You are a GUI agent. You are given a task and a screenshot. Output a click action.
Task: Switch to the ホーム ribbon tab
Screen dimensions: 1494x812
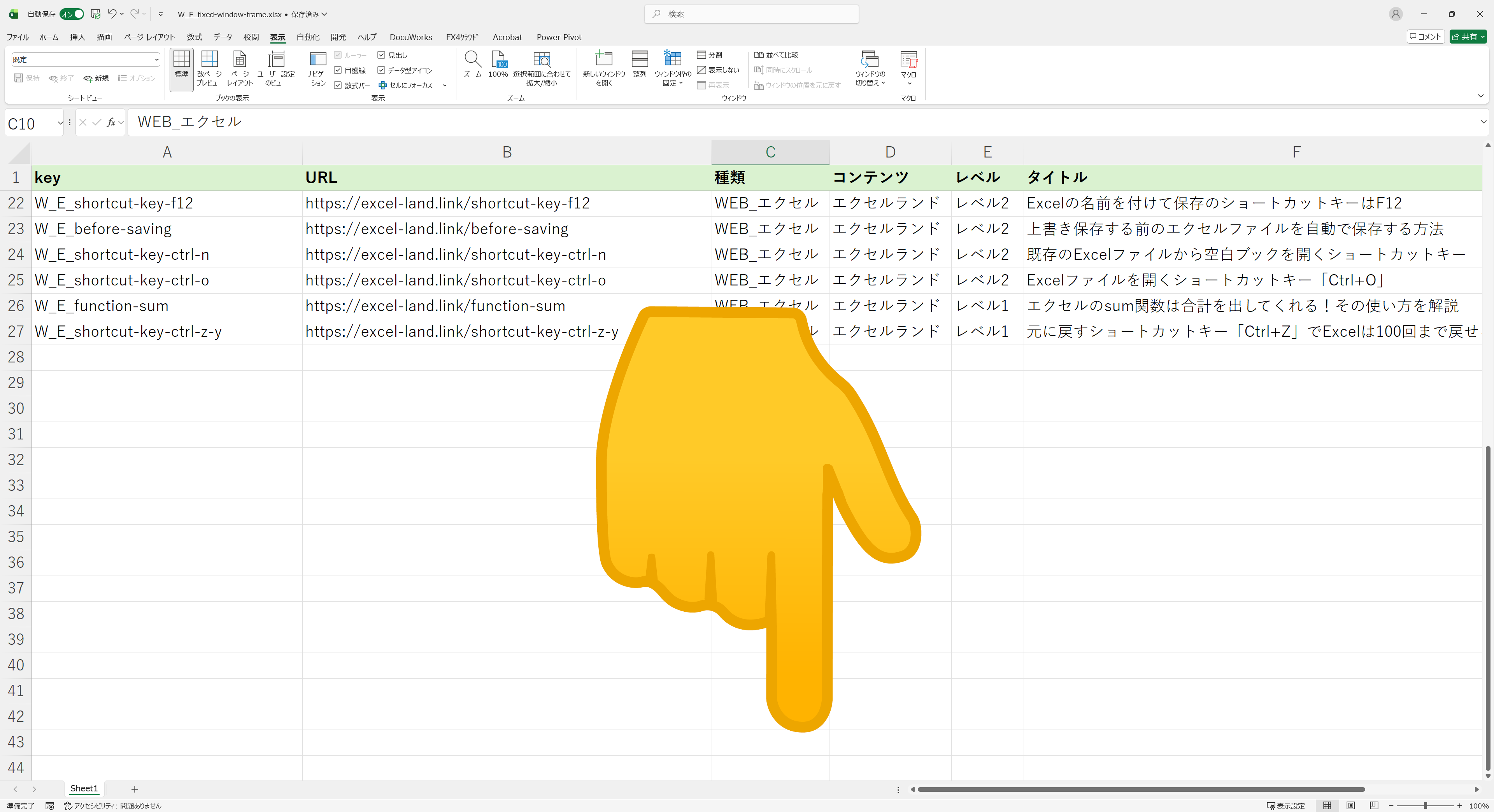pos(49,37)
